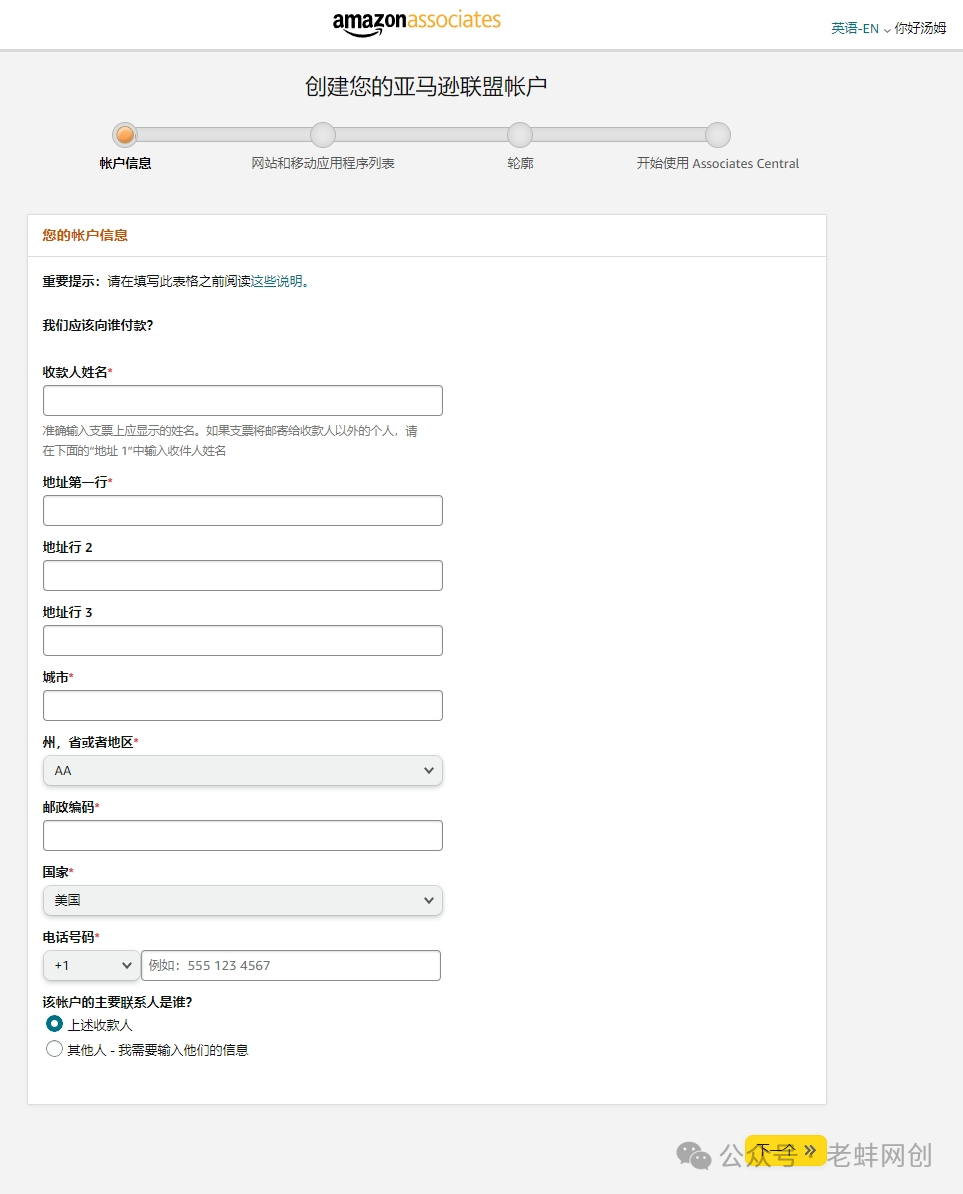Click the 我们应该向谁付款? heading
The width and height of the screenshot is (963, 1194).
(x=97, y=325)
